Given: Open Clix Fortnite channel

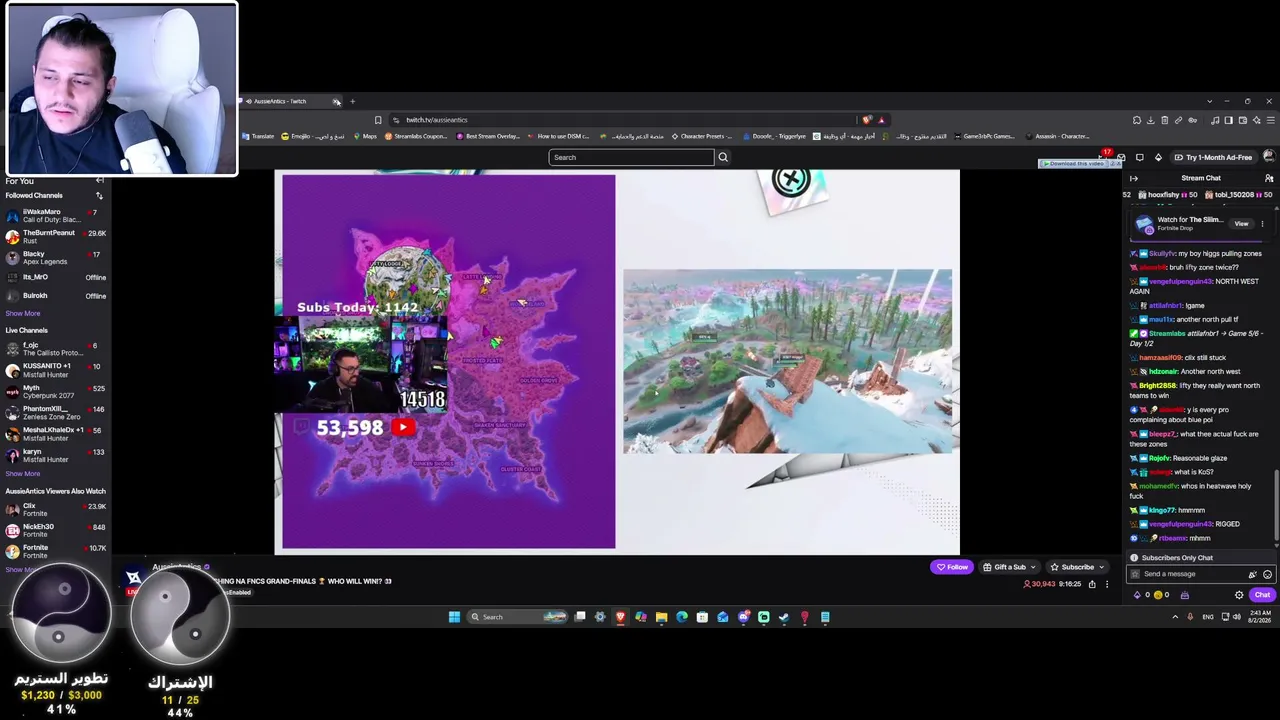Looking at the screenshot, I should [55, 509].
